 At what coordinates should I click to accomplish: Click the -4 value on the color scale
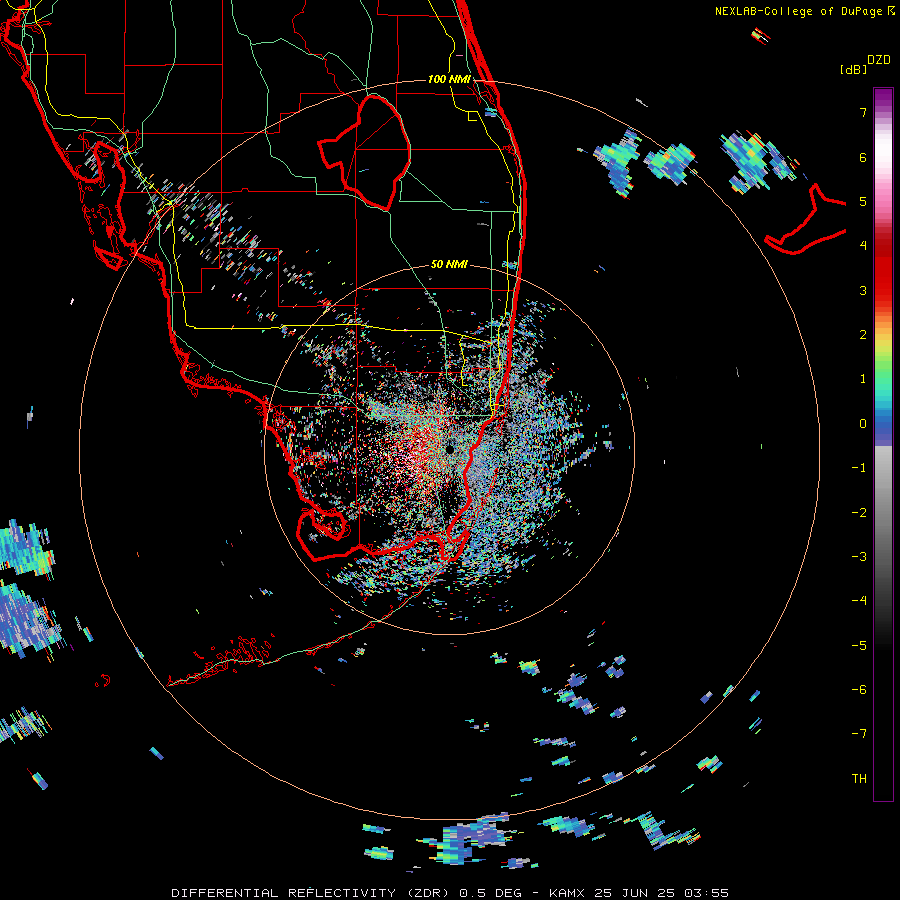tap(859, 600)
